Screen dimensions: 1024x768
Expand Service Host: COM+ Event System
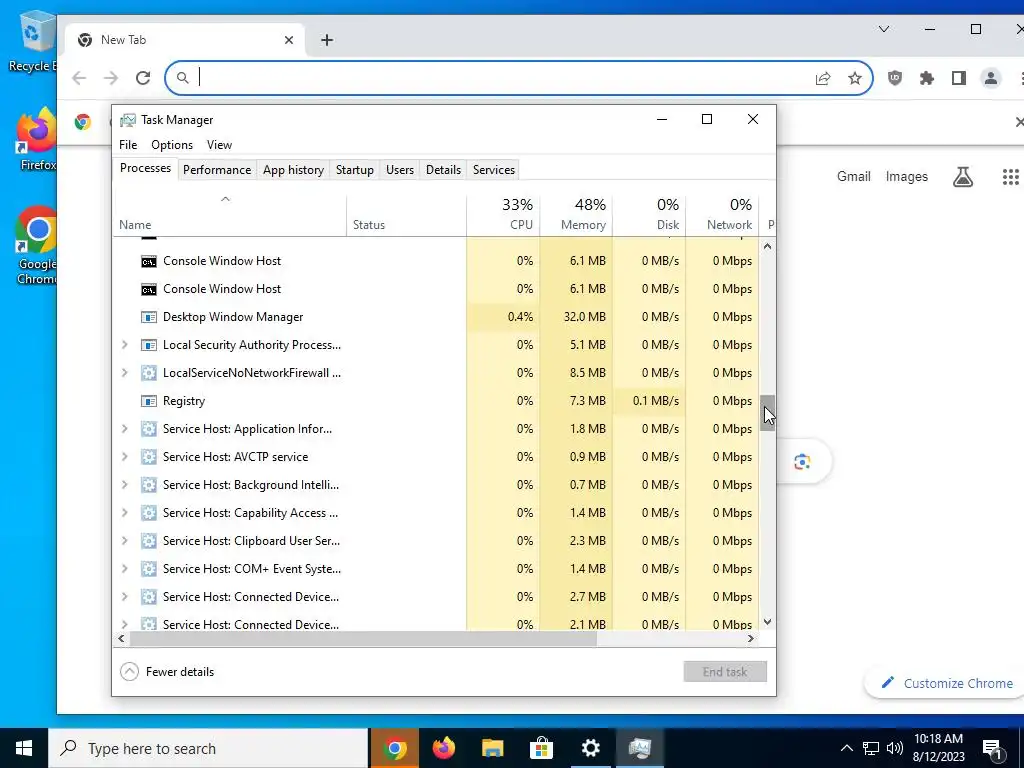point(125,569)
